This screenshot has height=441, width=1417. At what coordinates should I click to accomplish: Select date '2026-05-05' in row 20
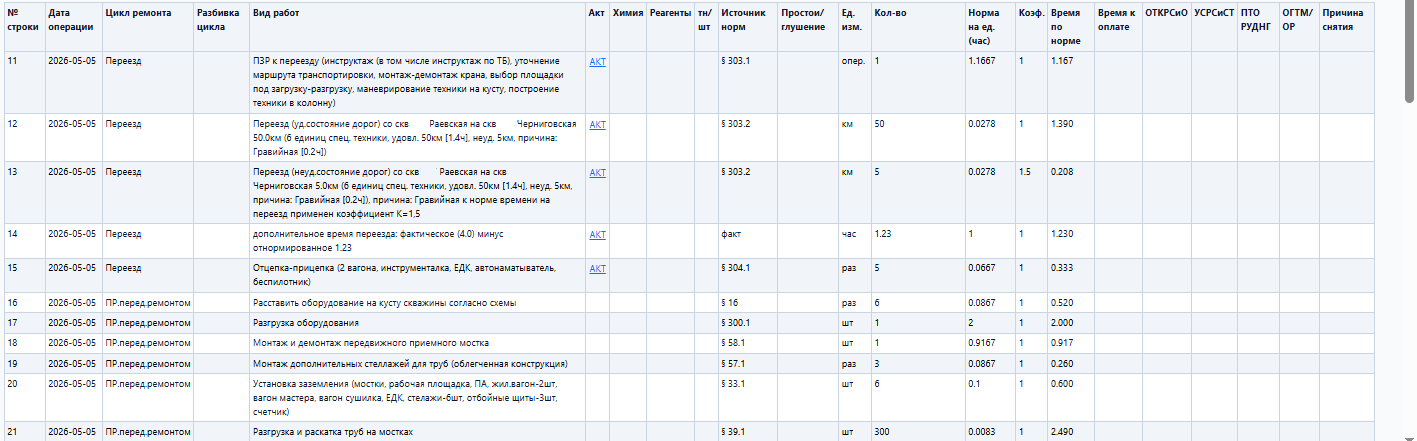point(73,397)
